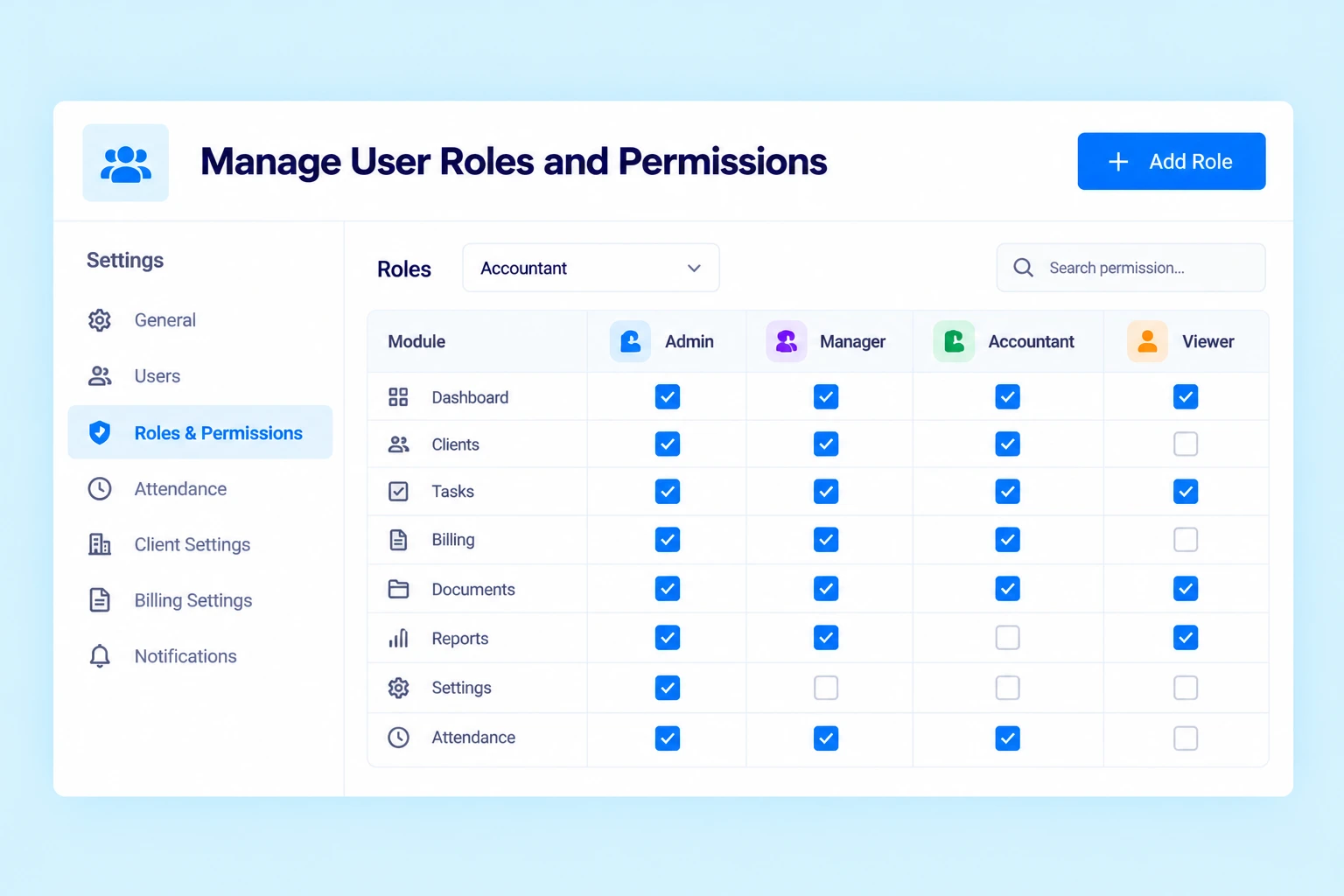Enable Reports permission for Accountant

(1007, 638)
